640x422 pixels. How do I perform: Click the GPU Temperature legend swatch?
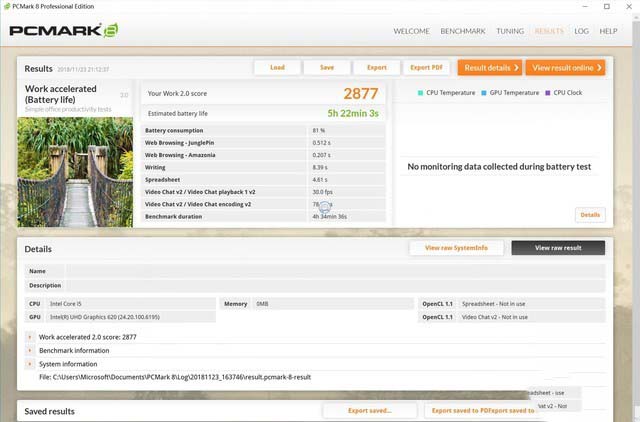click(484, 93)
